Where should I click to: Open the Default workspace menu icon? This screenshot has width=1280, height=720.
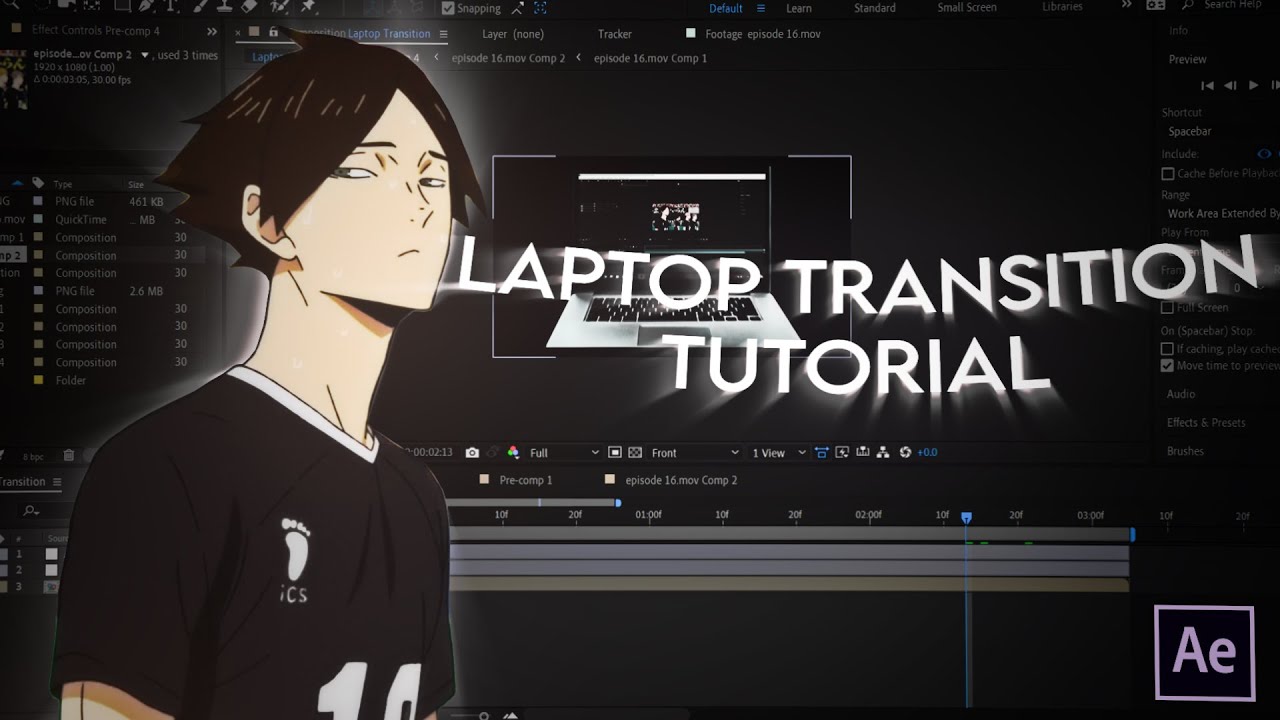point(761,8)
